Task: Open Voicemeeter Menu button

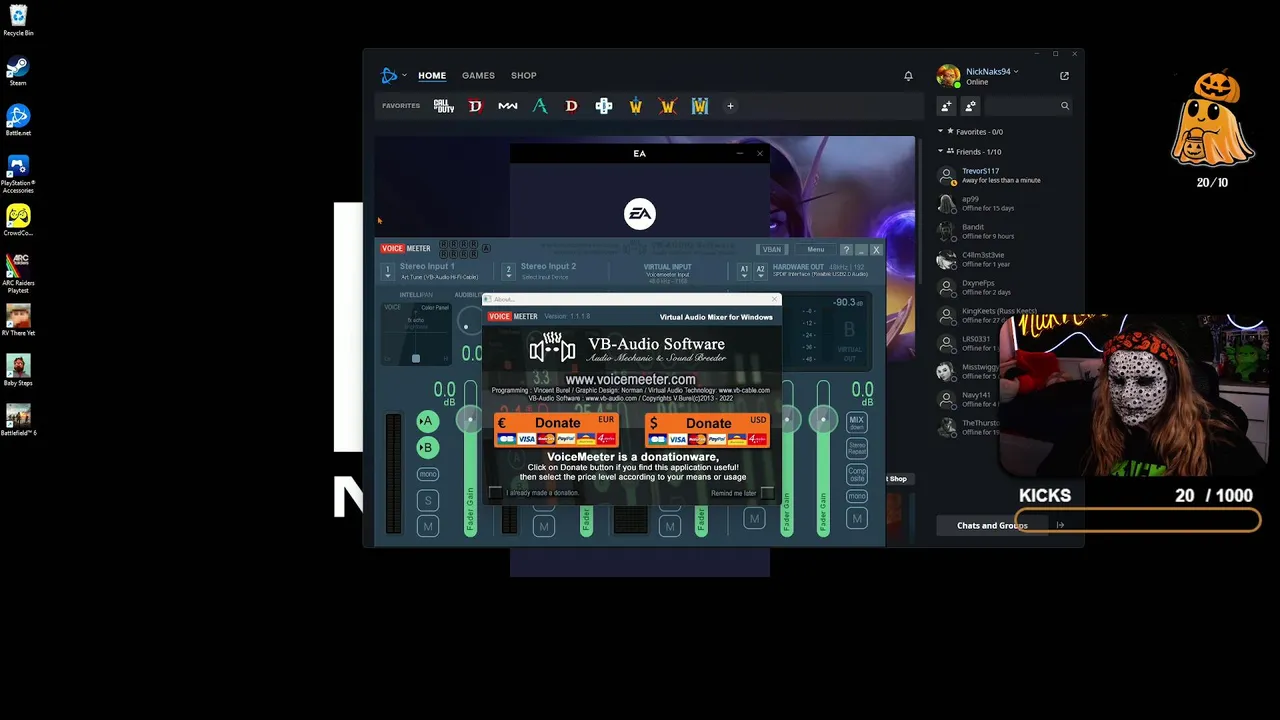Action: [816, 250]
